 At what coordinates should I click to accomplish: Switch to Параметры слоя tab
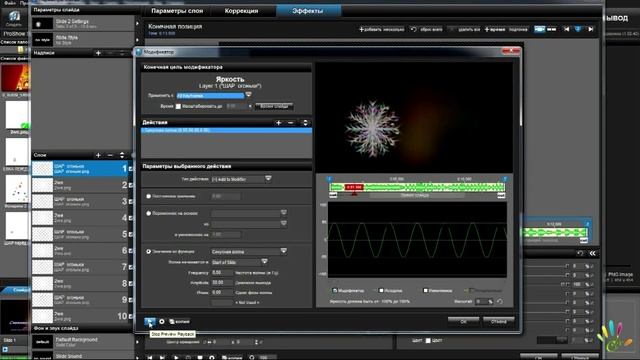[x=177, y=11]
